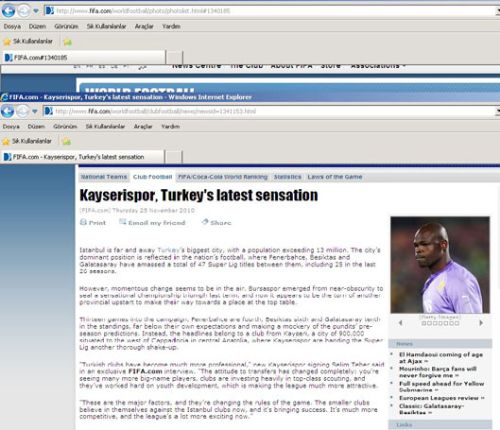Open 'El Hamdaoui coming of age at Ajax' link

coord(441,358)
